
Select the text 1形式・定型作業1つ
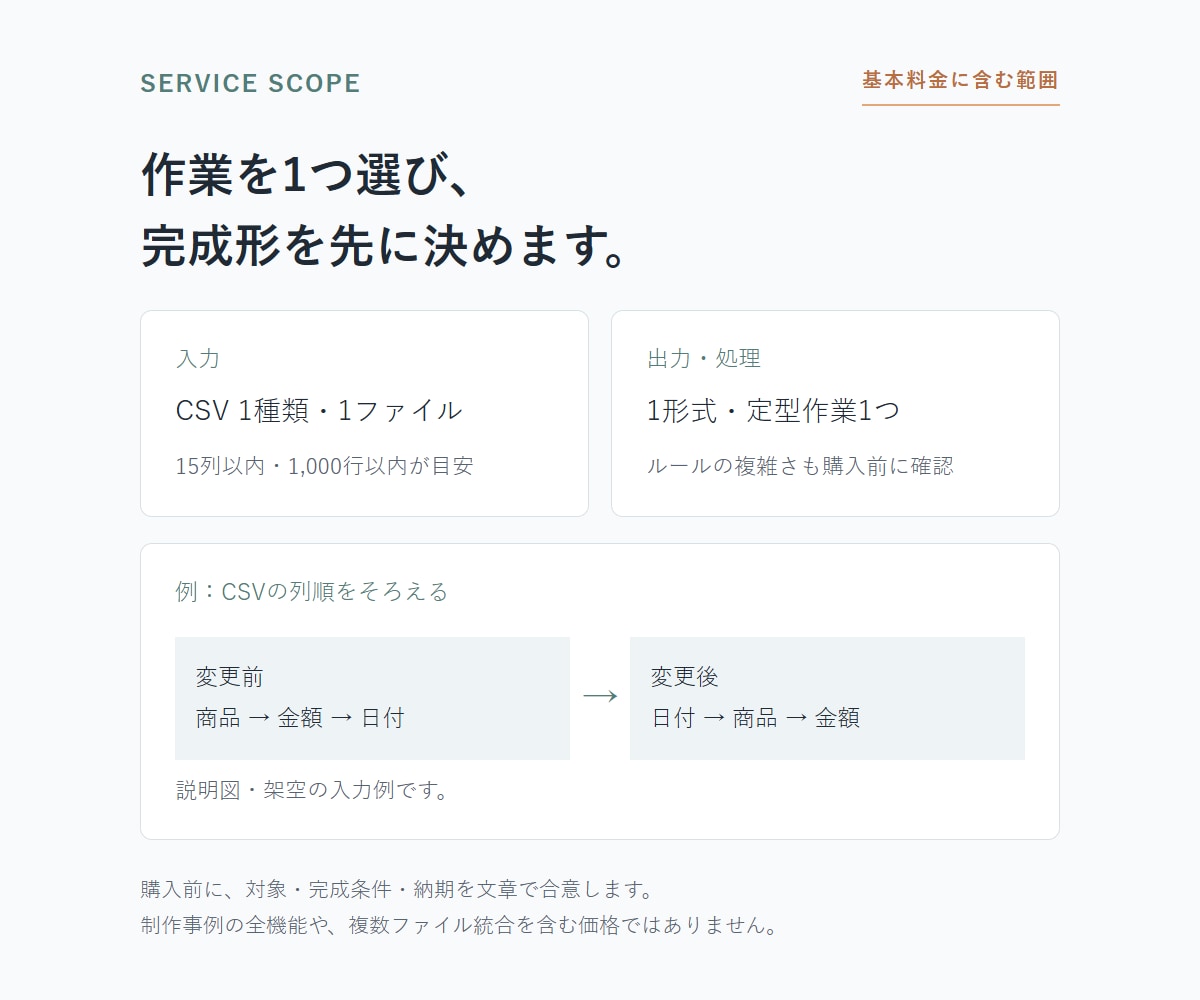click(x=774, y=410)
